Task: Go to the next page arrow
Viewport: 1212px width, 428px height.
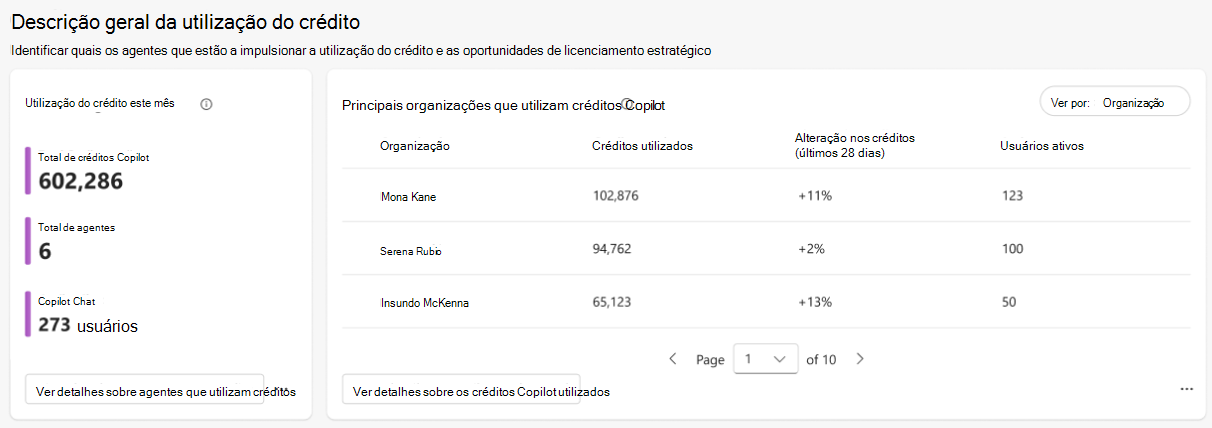Action: click(x=859, y=358)
